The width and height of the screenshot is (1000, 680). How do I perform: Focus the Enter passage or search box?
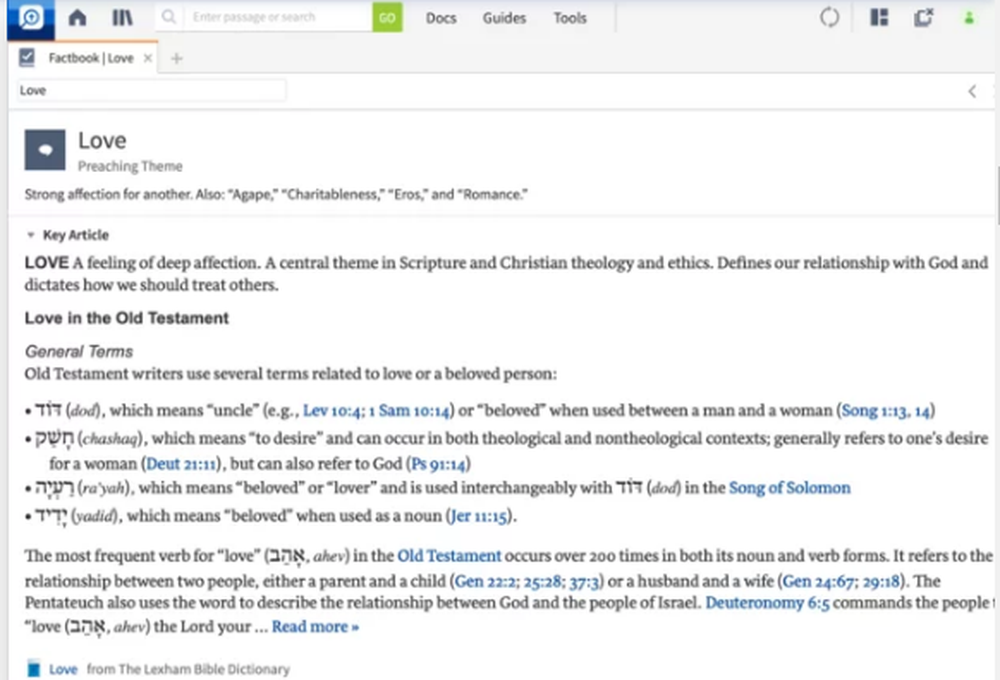(277, 17)
